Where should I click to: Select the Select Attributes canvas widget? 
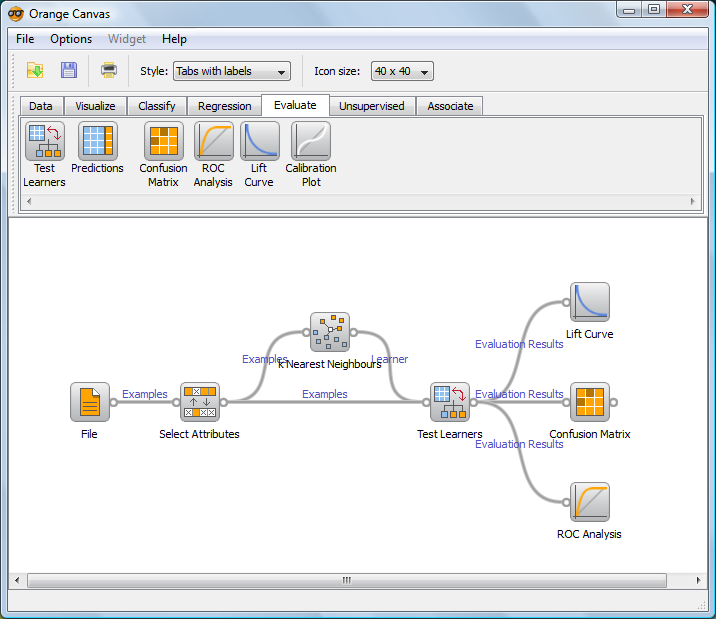pyautogui.click(x=200, y=402)
